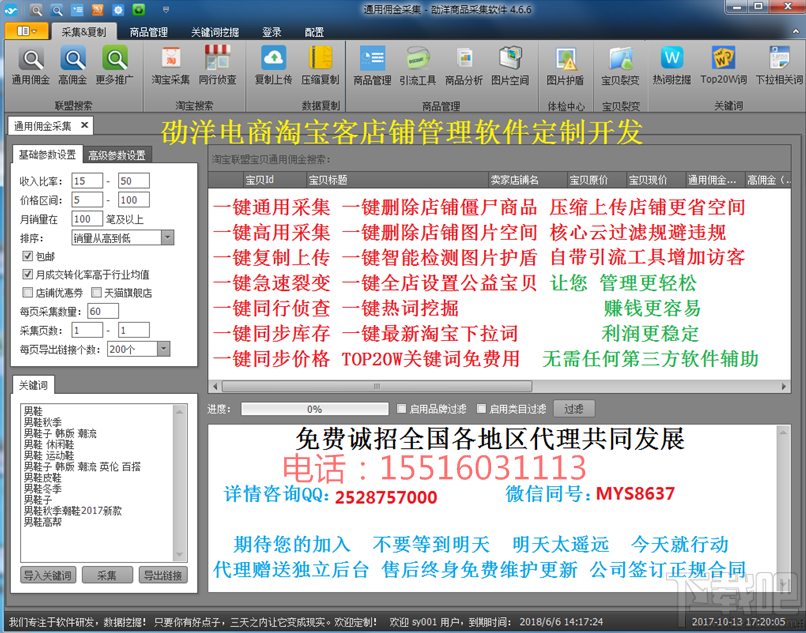Open the 通用佣金 search tool

click(x=31, y=65)
